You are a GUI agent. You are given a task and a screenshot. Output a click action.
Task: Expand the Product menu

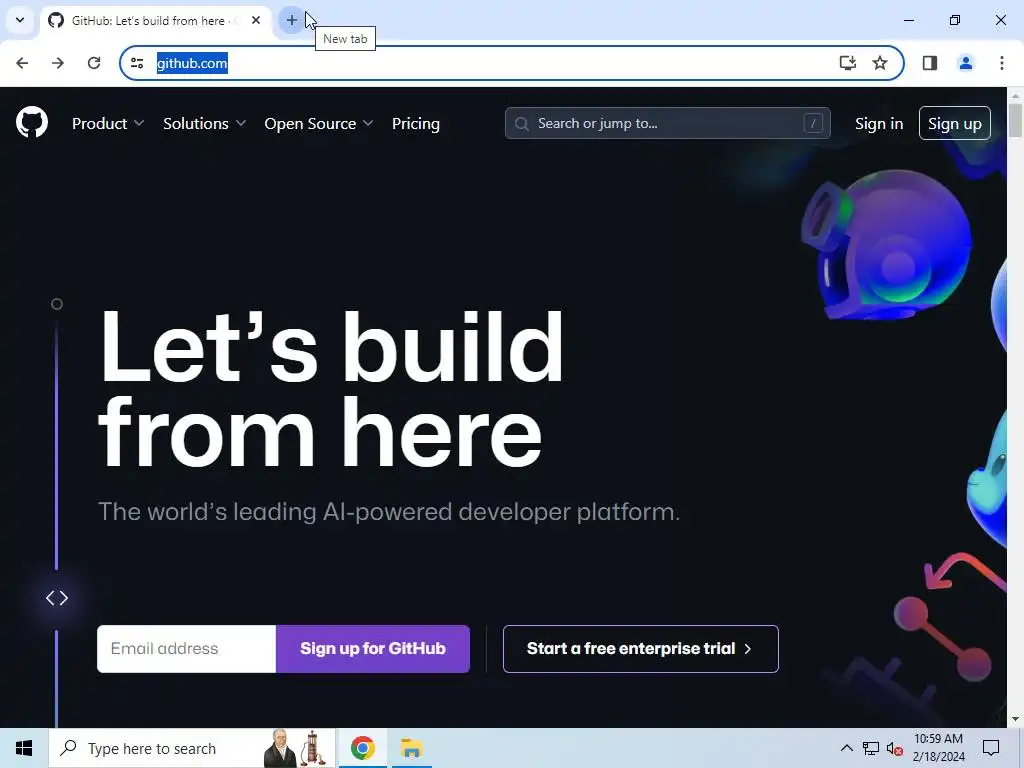(x=108, y=123)
